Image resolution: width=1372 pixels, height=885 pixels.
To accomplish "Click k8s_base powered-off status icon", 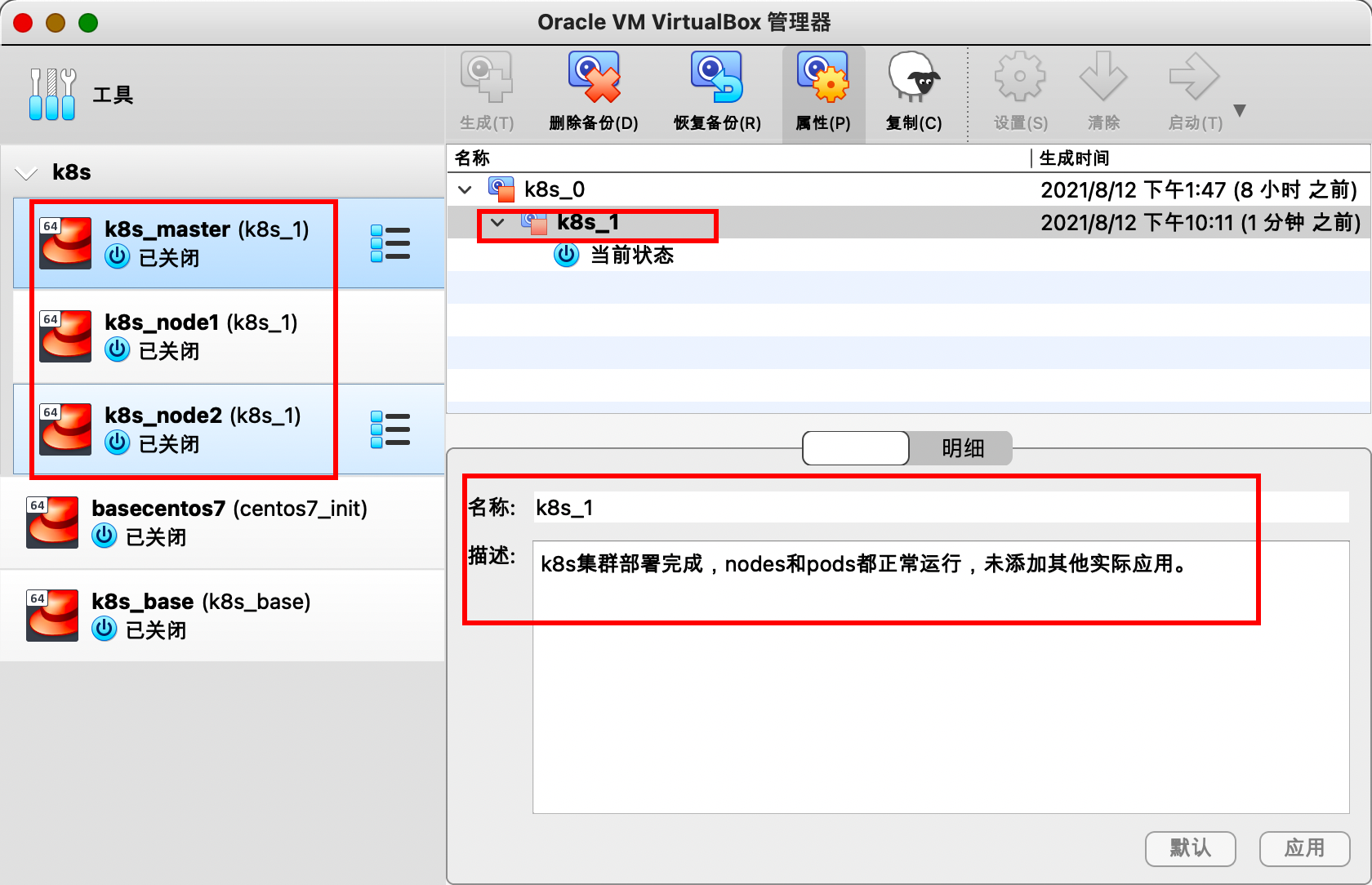I will point(105,629).
